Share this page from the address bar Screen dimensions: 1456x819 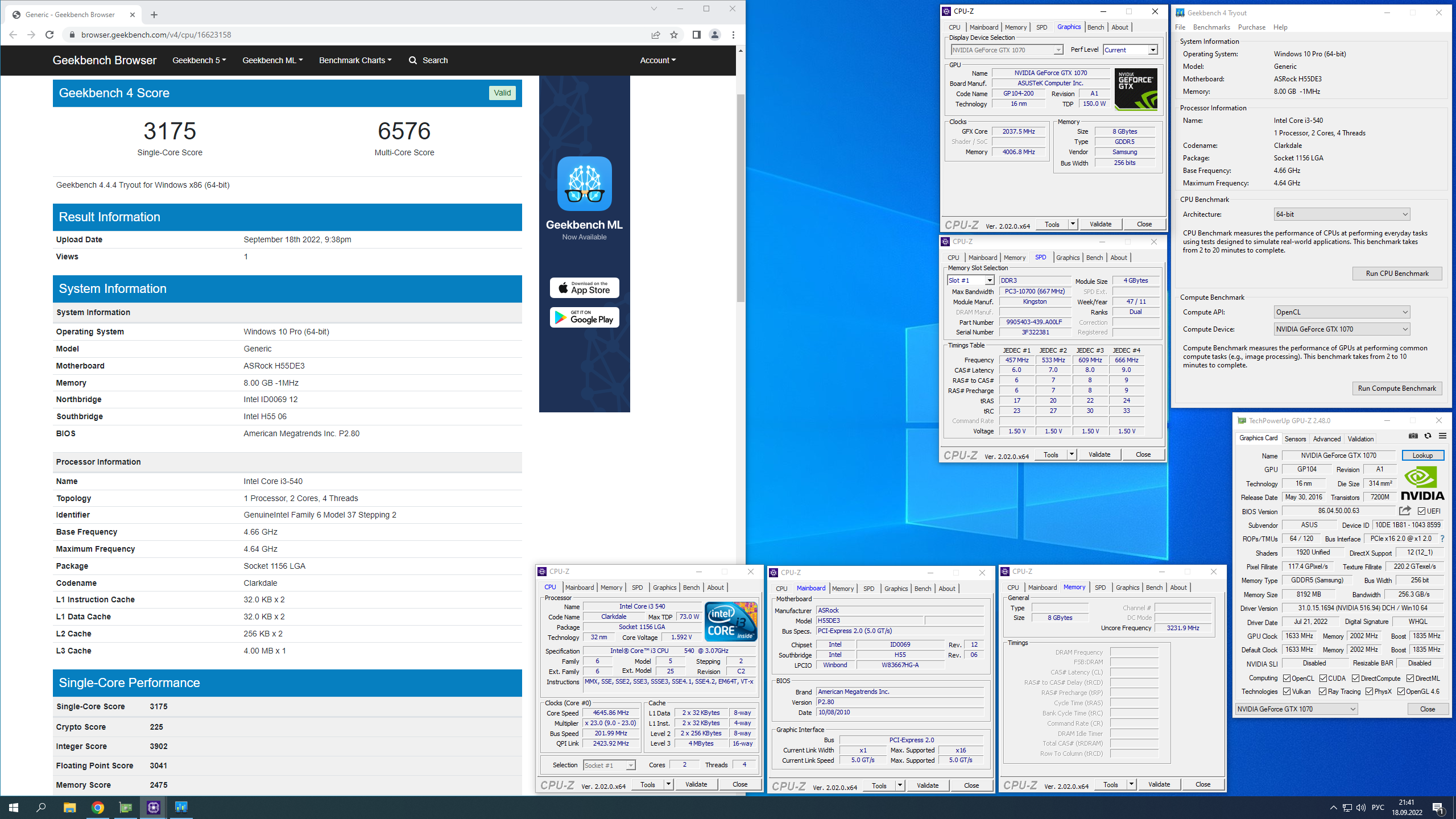point(656,35)
